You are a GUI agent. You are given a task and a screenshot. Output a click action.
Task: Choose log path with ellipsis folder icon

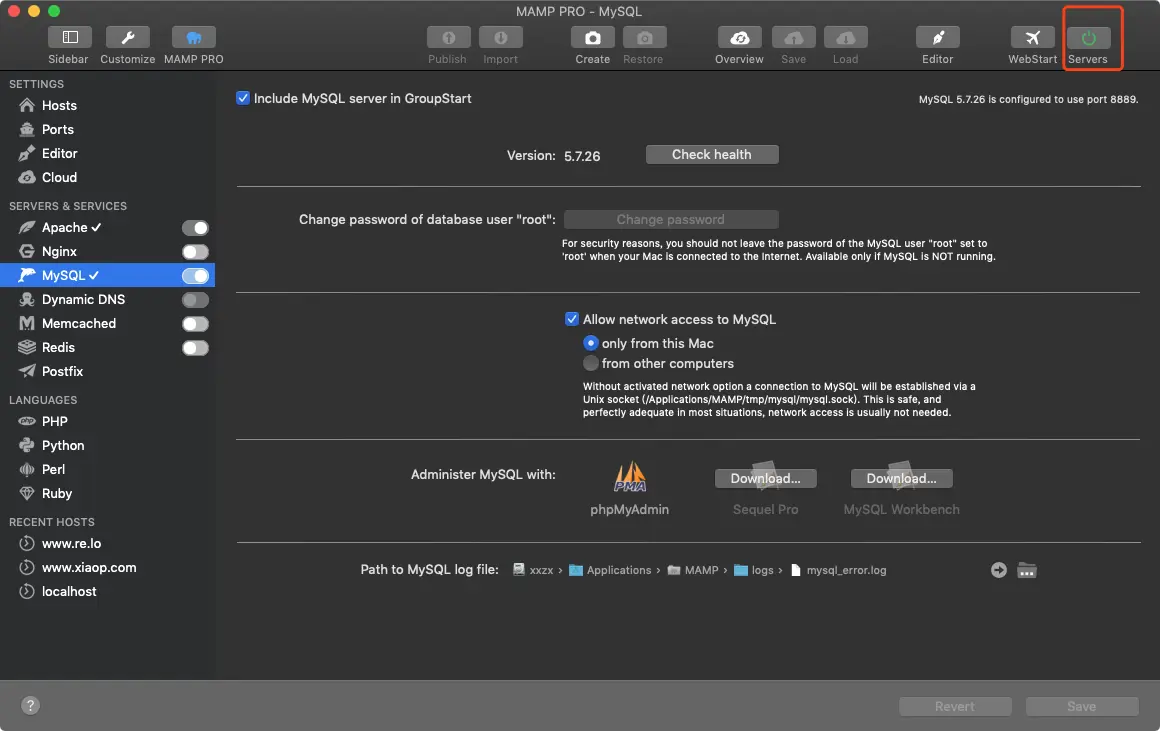click(x=1027, y=570)
